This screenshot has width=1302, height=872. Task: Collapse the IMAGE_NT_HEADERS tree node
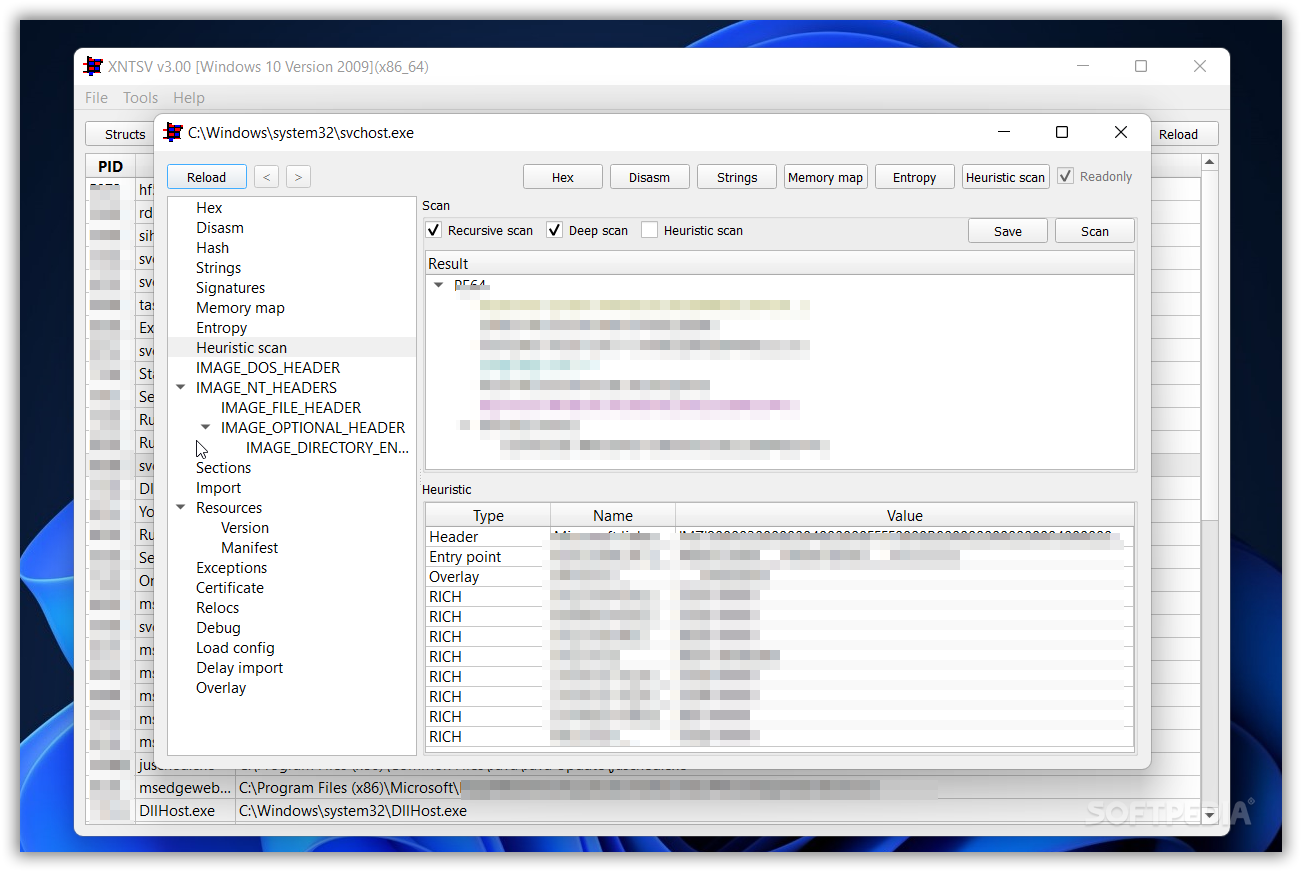pyautogui.click(x=181, y=387)
